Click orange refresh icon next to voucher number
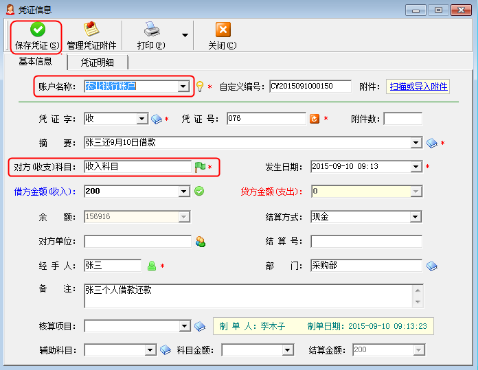 (x=314, y=119)
